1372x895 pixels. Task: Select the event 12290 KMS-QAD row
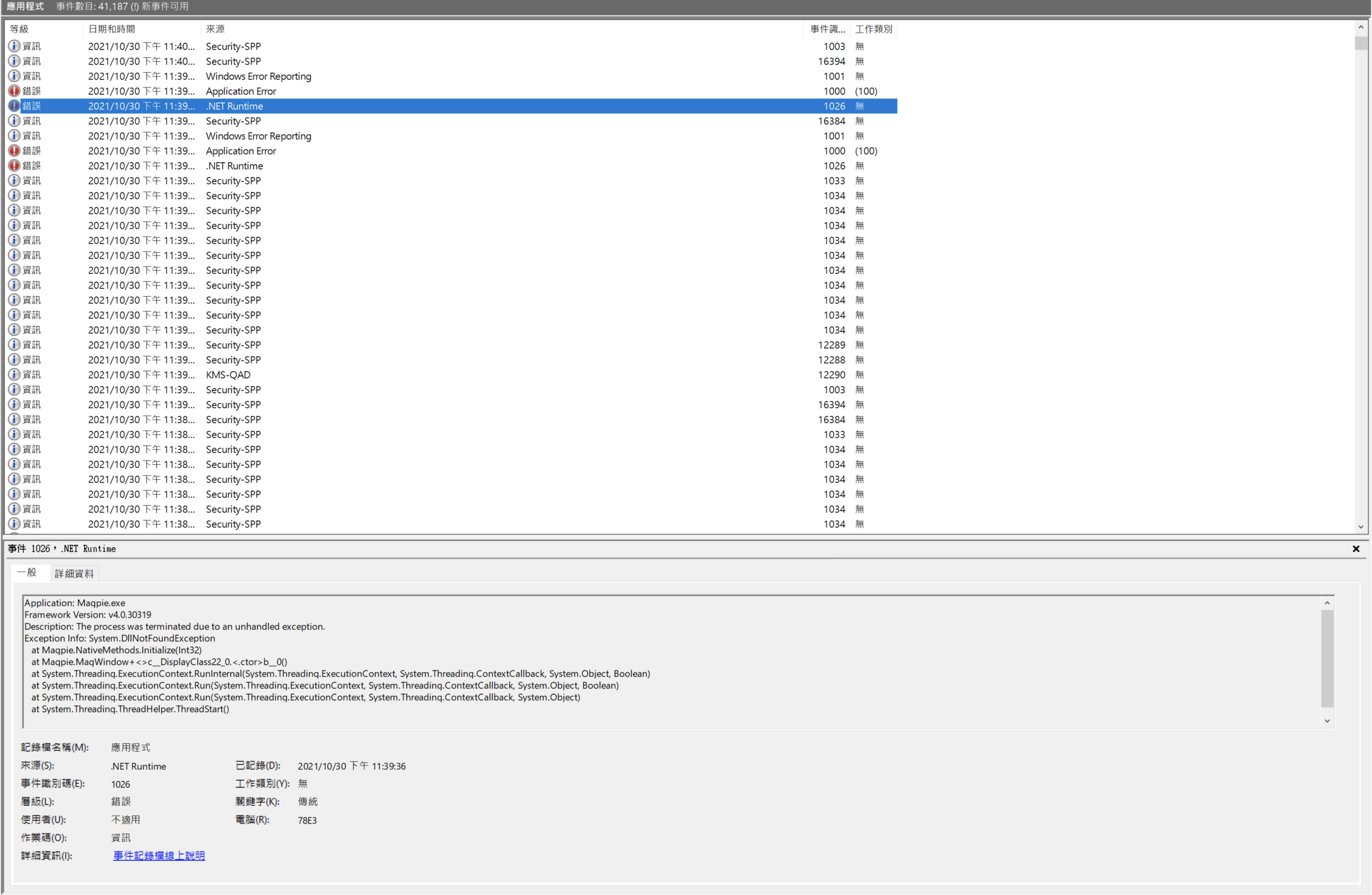[346, 375]
